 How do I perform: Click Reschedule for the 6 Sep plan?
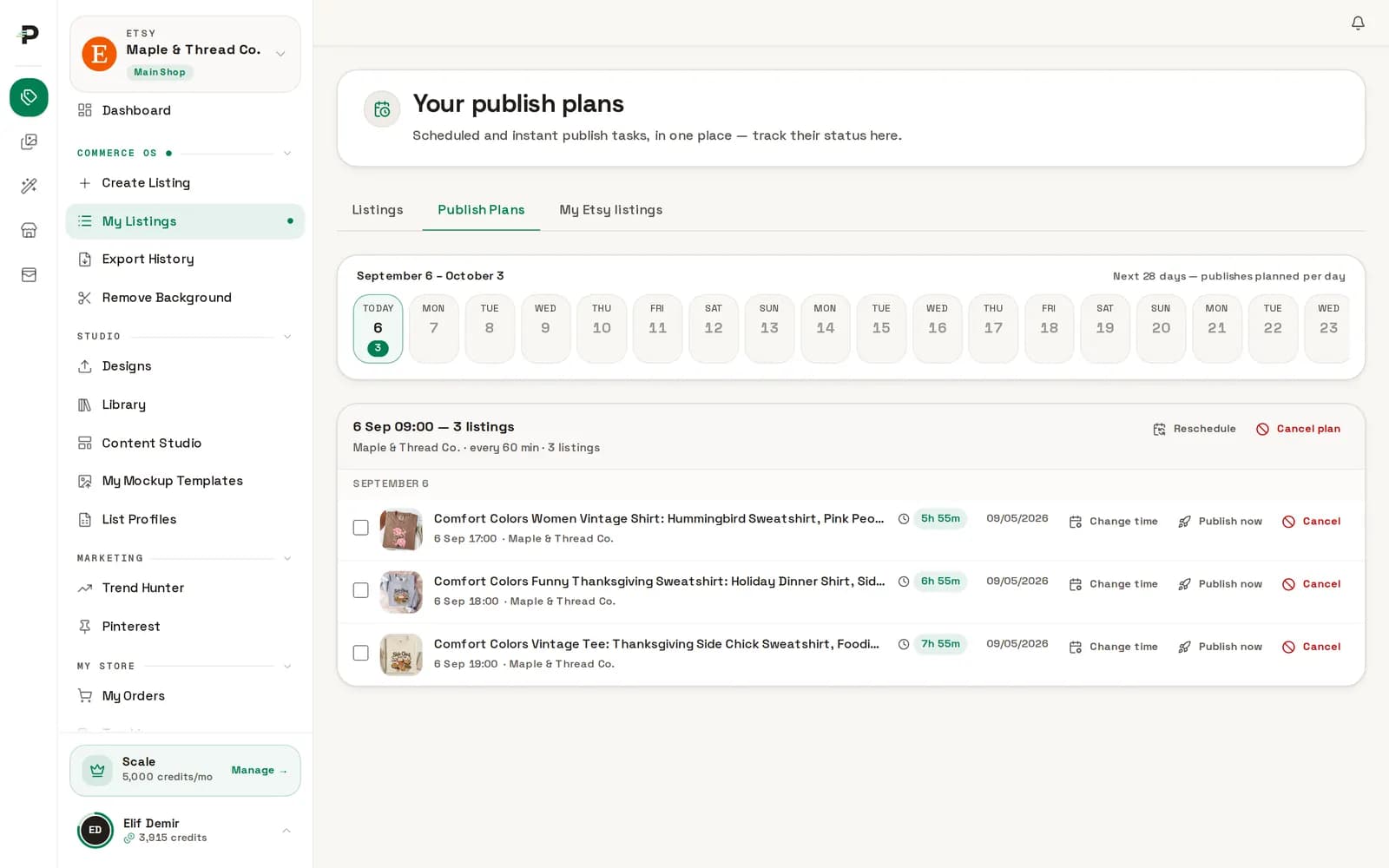(1195, 429)
